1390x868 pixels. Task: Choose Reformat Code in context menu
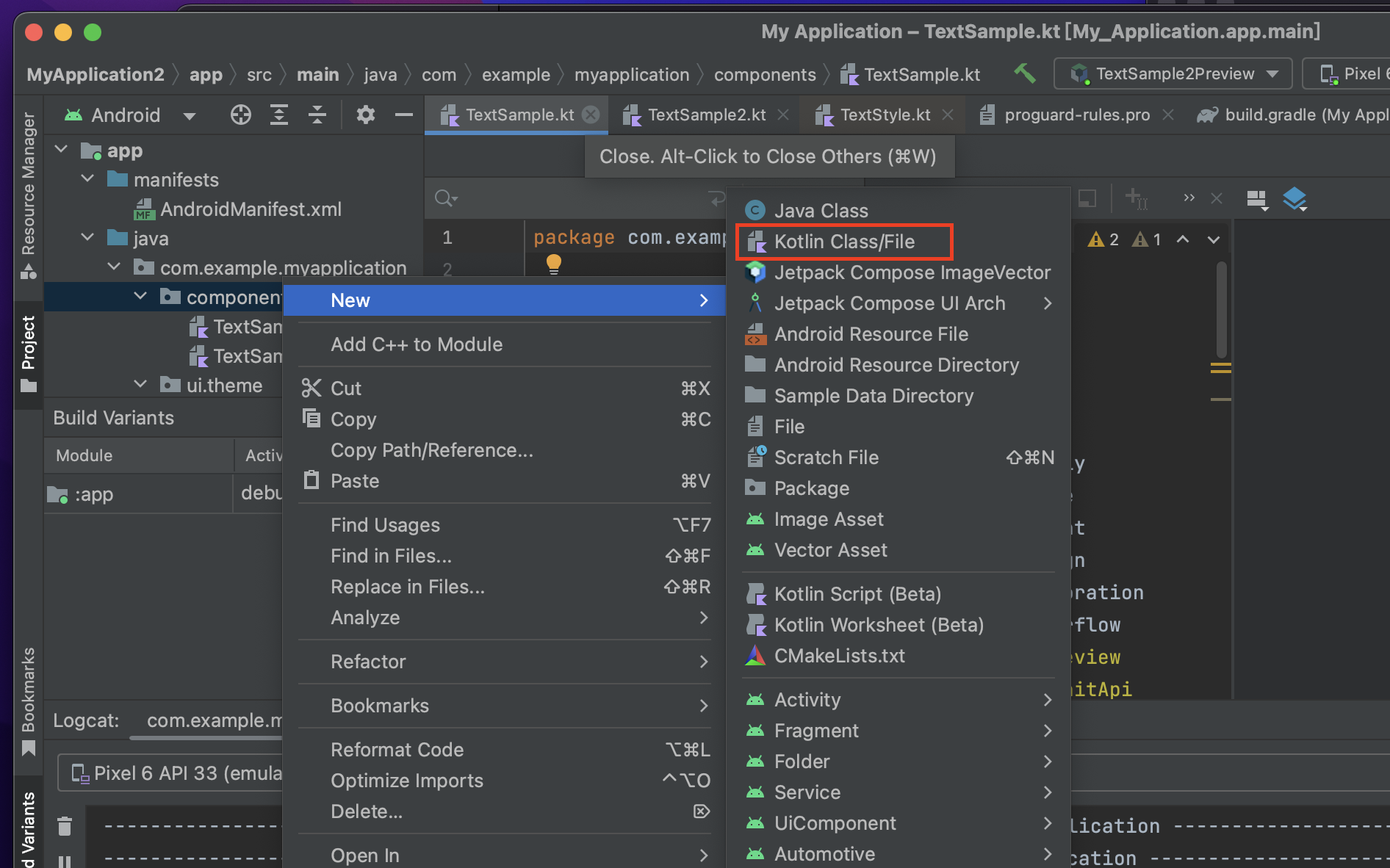coord(504,750)
